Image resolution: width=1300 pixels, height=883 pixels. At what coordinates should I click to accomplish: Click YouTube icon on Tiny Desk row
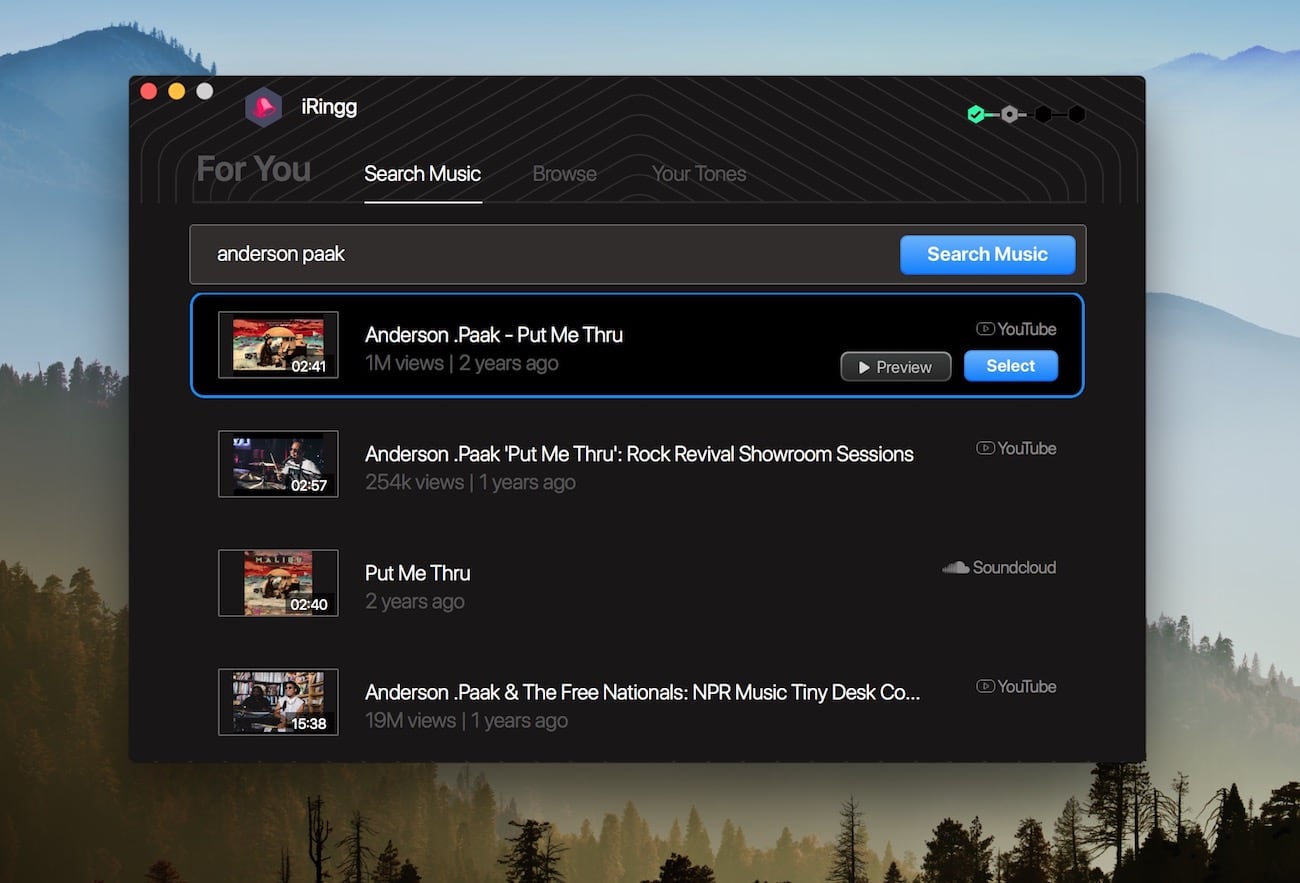[x=985, y=686]
